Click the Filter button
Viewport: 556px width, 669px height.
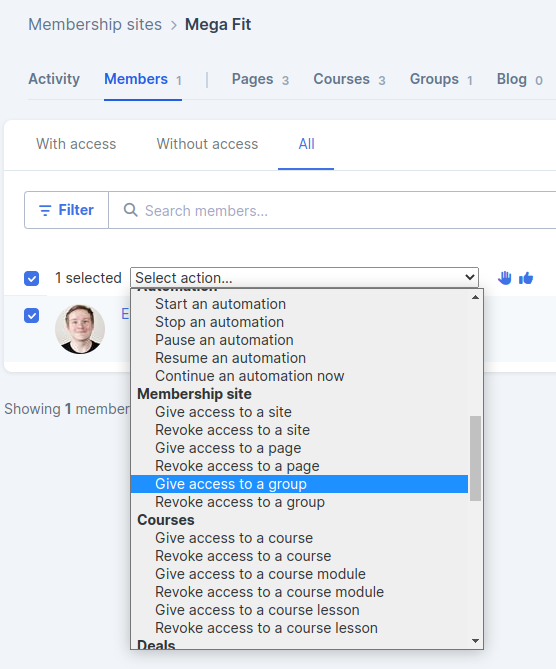67,210
